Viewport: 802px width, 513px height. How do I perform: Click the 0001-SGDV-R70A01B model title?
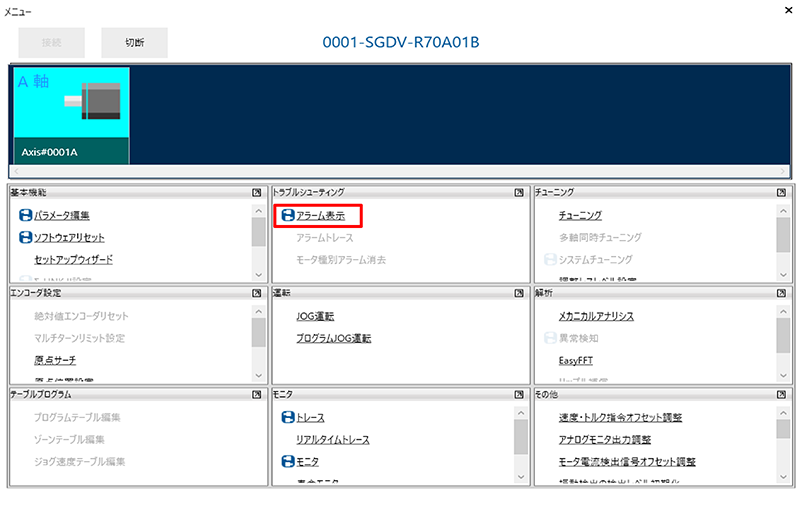401,42
